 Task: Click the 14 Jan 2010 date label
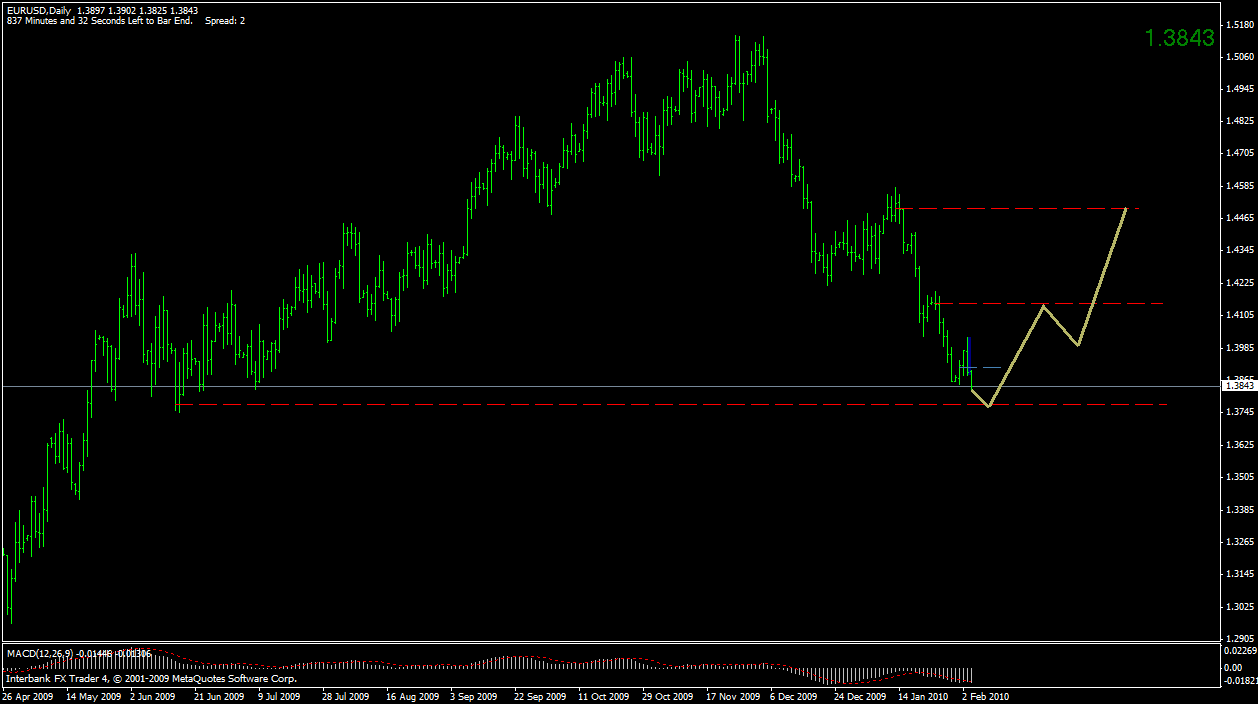(922, 696)
